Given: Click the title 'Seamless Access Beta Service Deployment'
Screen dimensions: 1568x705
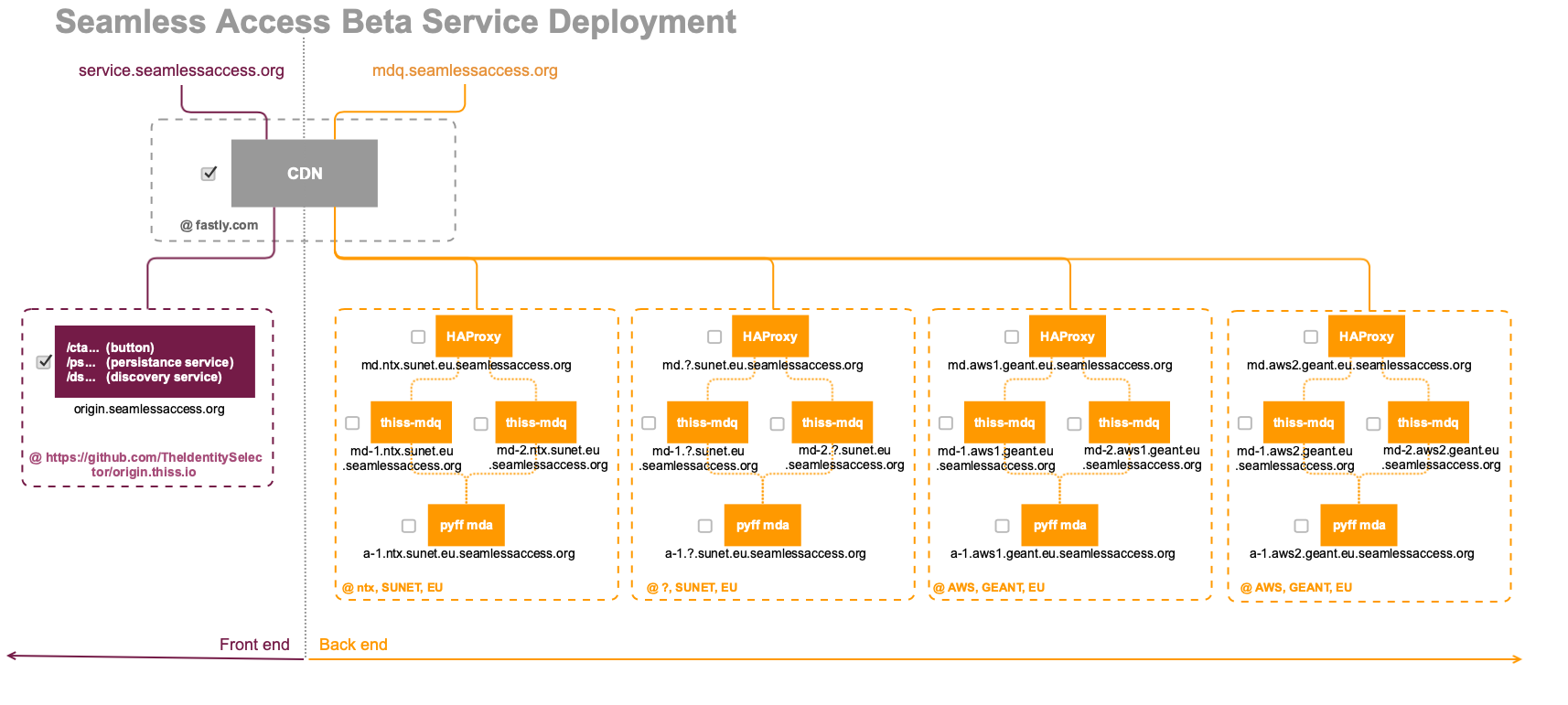Looking at the screenshot, I should point(396,22).
